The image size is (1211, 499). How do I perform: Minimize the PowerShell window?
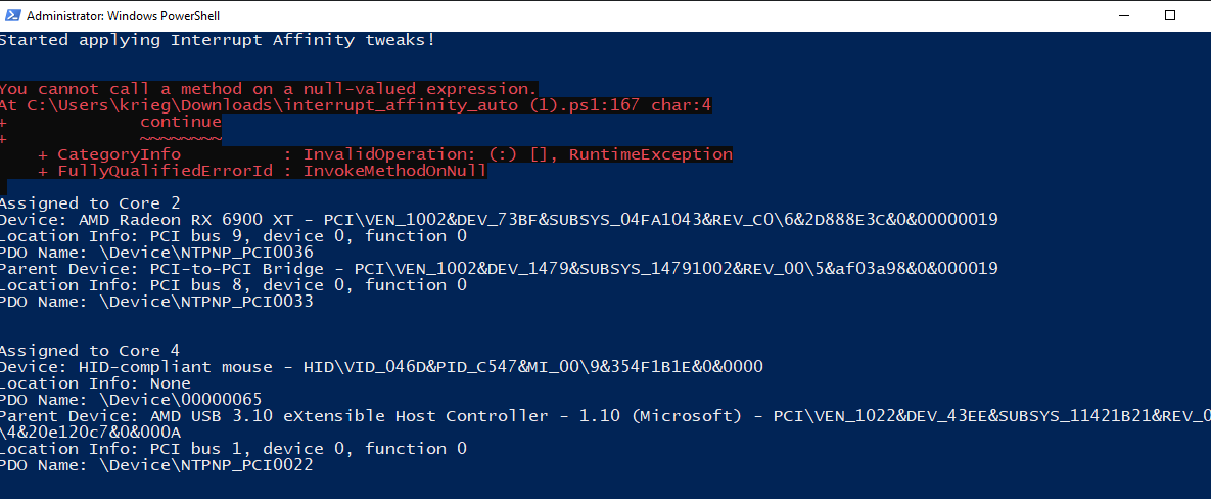[x=1123, y=16]
